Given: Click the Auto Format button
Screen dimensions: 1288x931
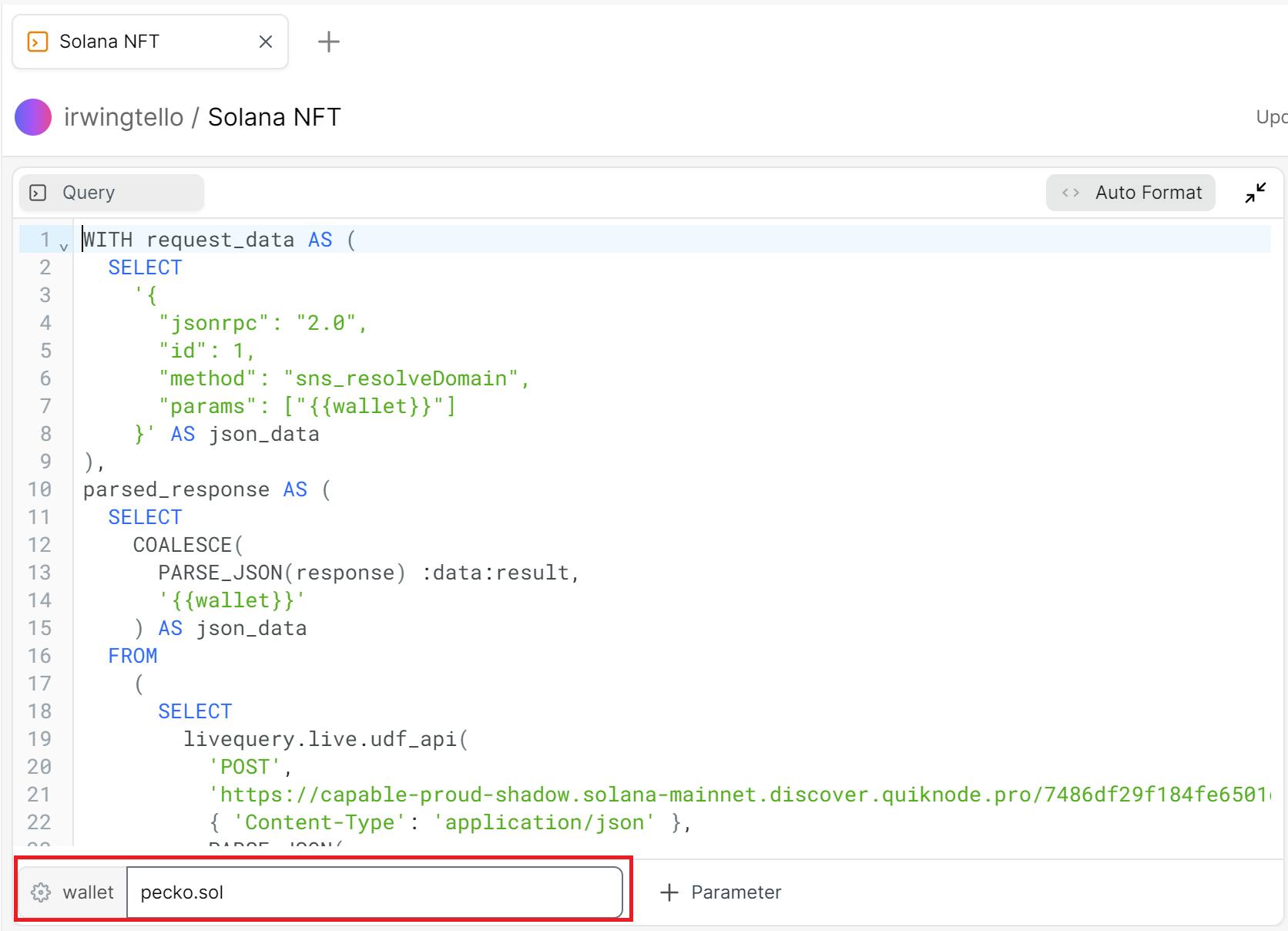Looking at the screenshot, I should click(x=1130, y=193).
